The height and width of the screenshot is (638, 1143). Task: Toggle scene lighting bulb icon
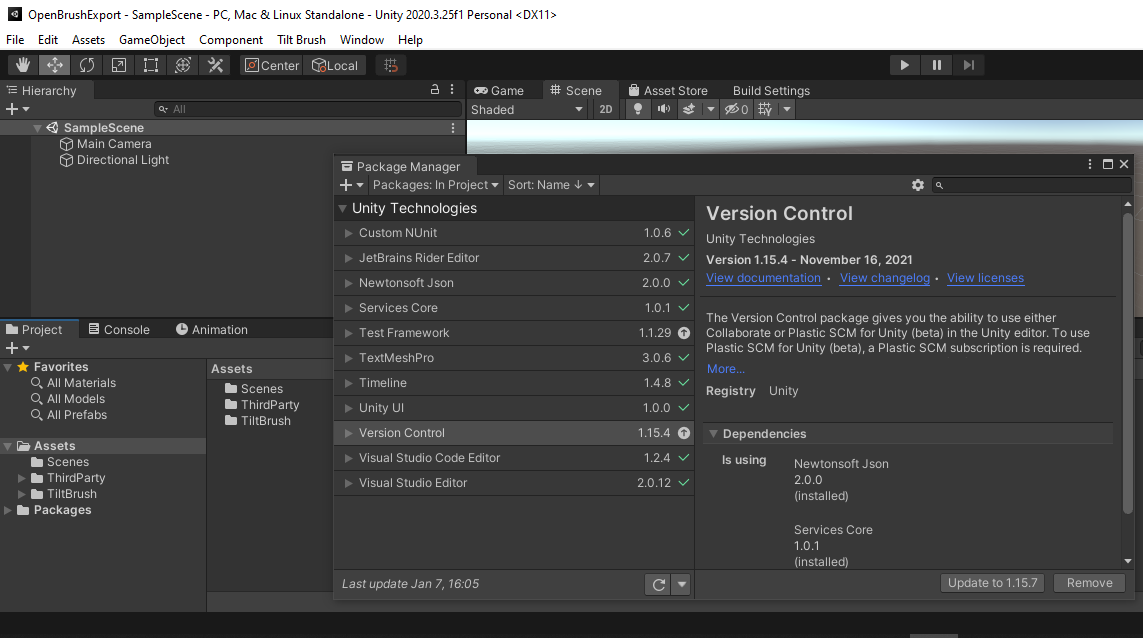click(x=638, y=109)
